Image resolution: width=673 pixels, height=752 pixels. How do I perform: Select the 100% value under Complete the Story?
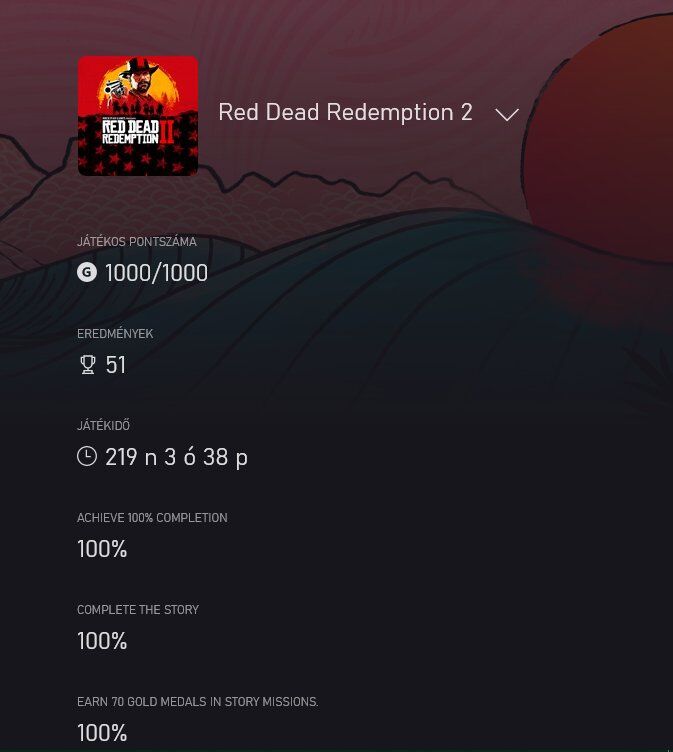tap(102, 641)
